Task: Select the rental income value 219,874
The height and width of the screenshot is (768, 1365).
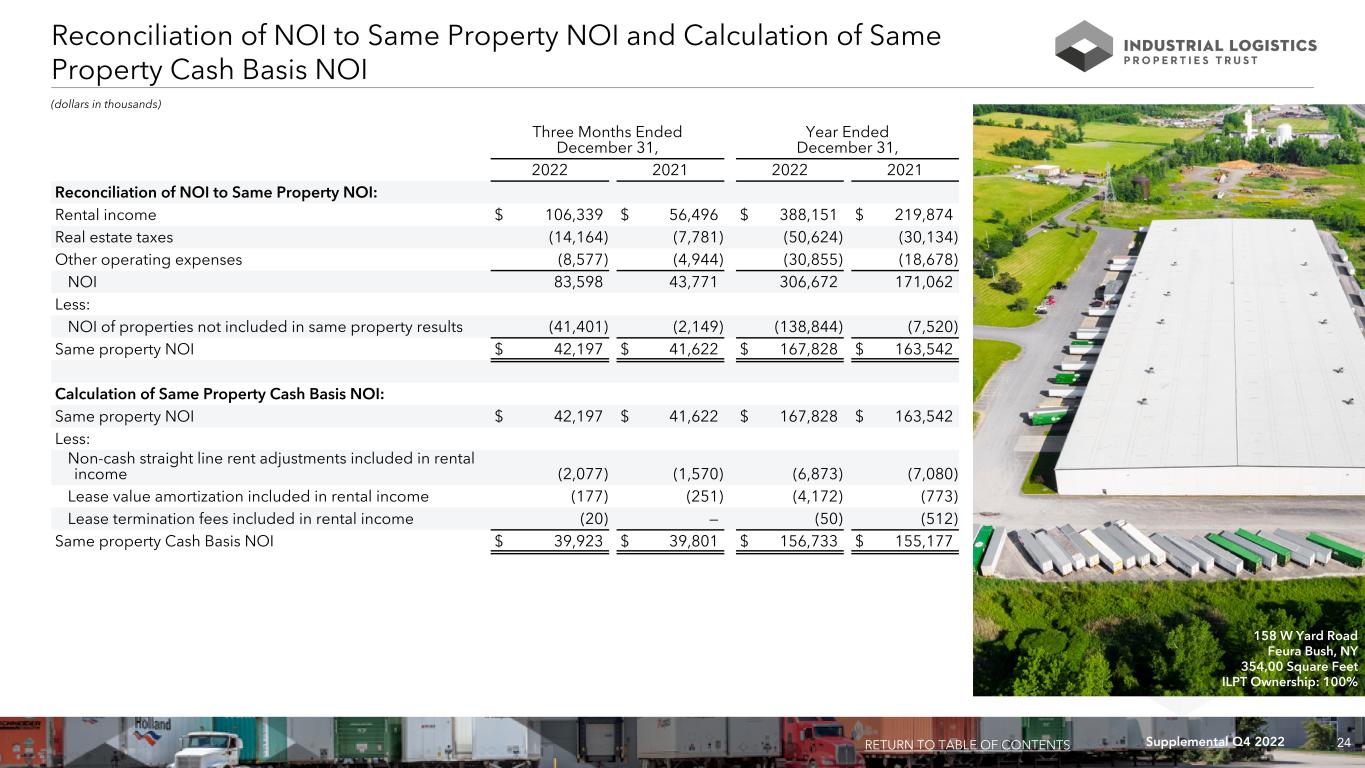Action: (x=924, y=215)
